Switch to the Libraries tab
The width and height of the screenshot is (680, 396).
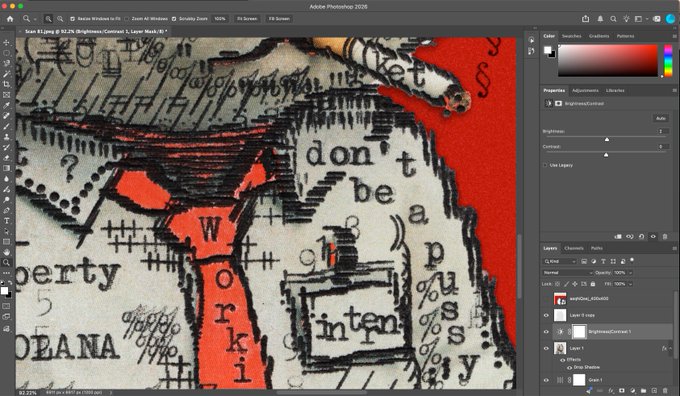click(615, 90)
